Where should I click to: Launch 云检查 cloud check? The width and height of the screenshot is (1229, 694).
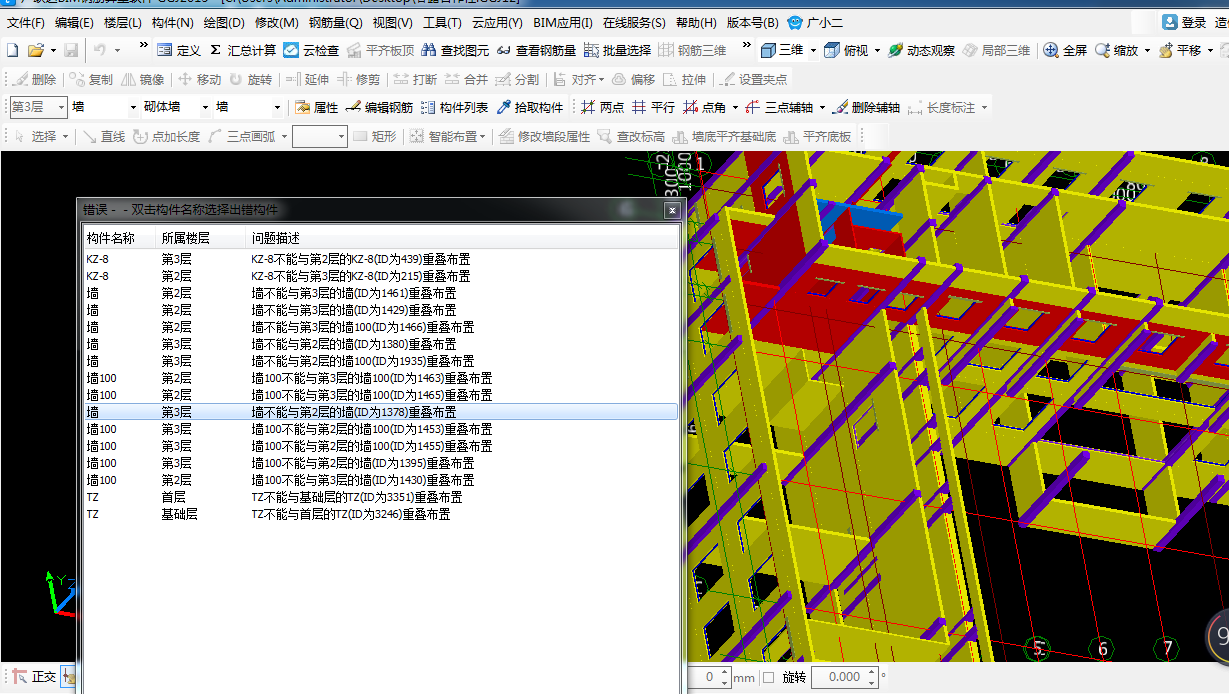click(x=311, y=50)
